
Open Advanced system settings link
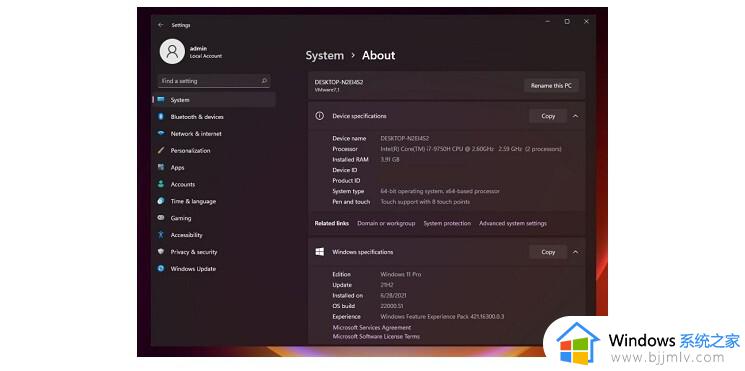tap(513, 223)
